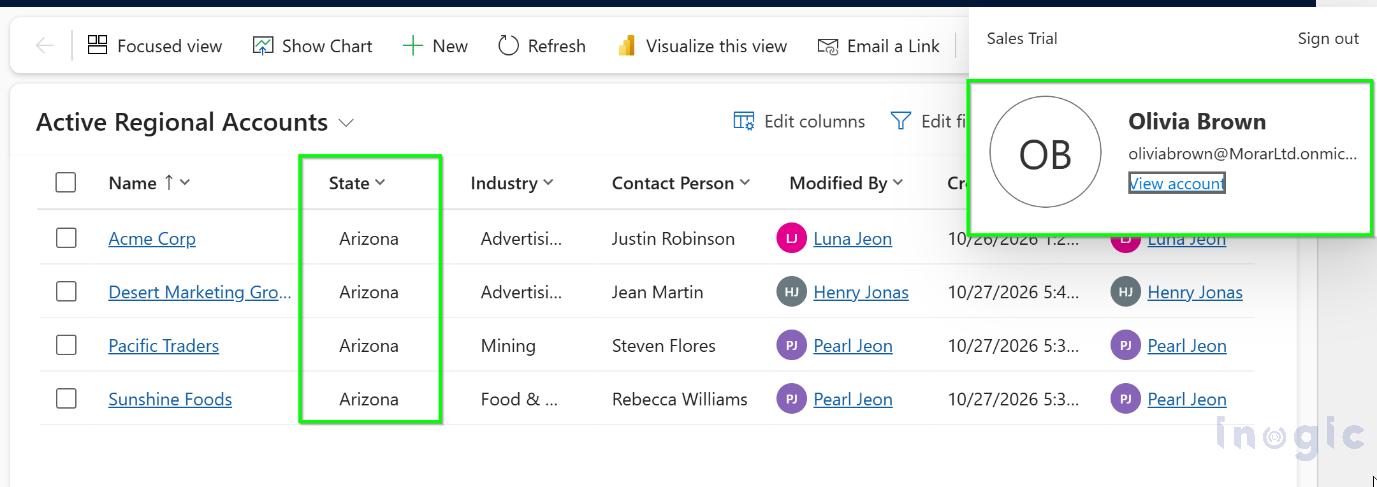Open the Acme Corp account

(x=152, y=239)
